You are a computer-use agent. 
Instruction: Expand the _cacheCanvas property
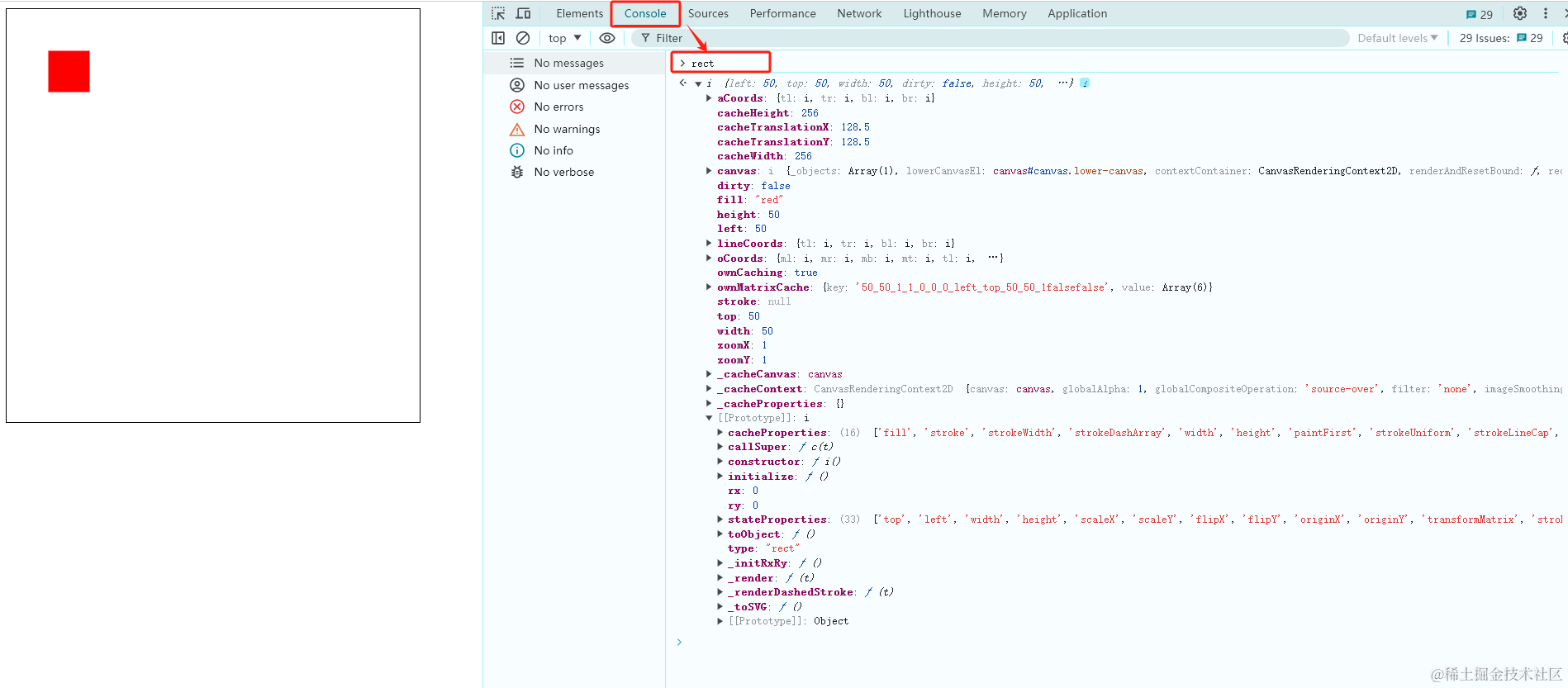click(x=709, y=374)
